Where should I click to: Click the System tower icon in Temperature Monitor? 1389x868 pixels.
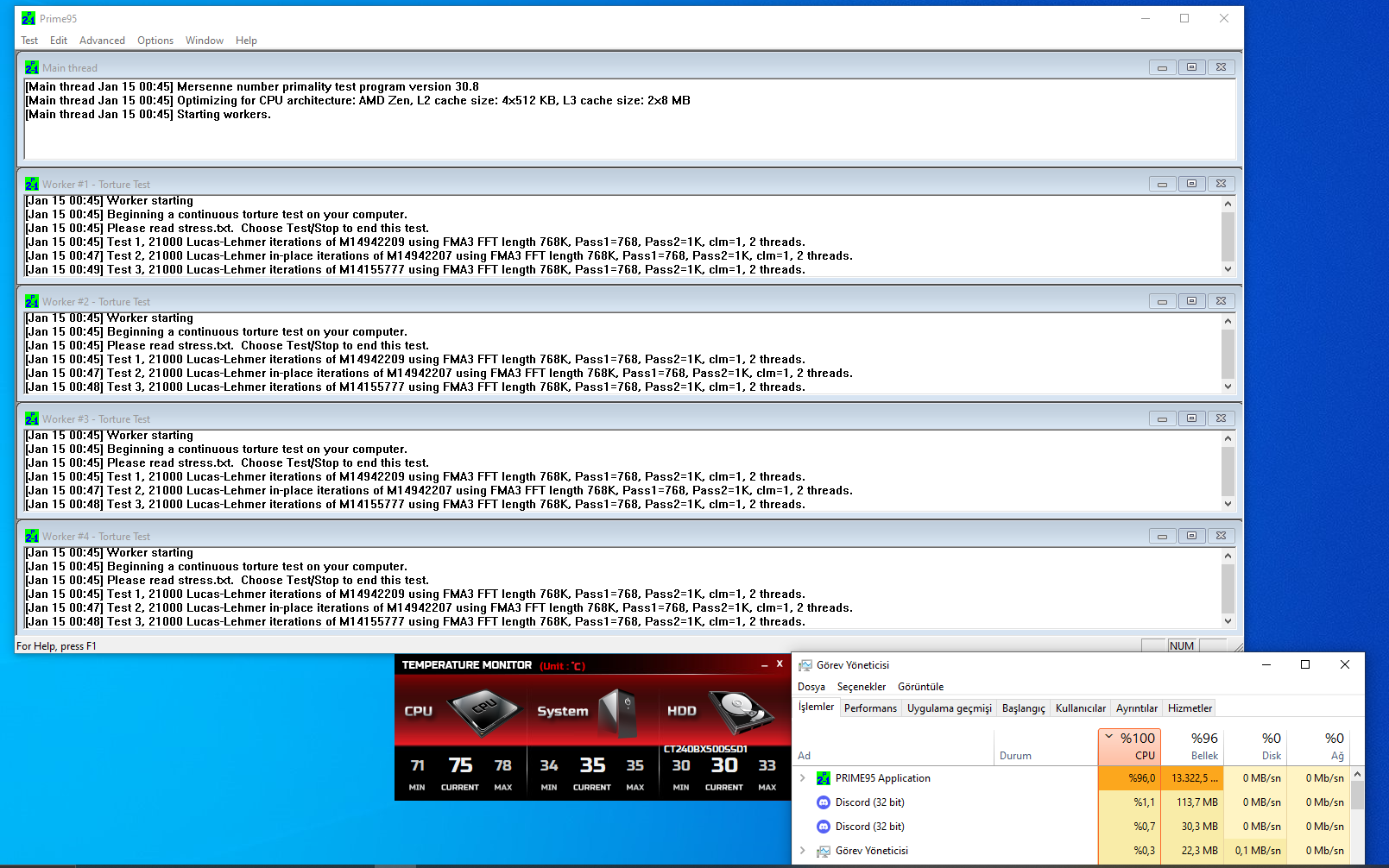pos(618,713)
